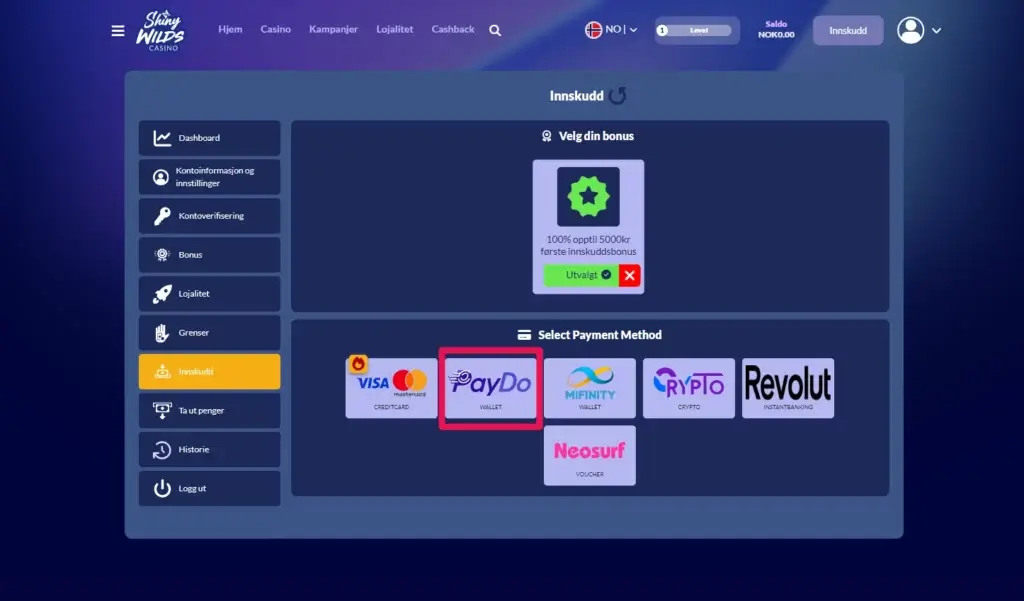Open the Casino navigation item
The image size is (1024, 601).
pos(276,29)
